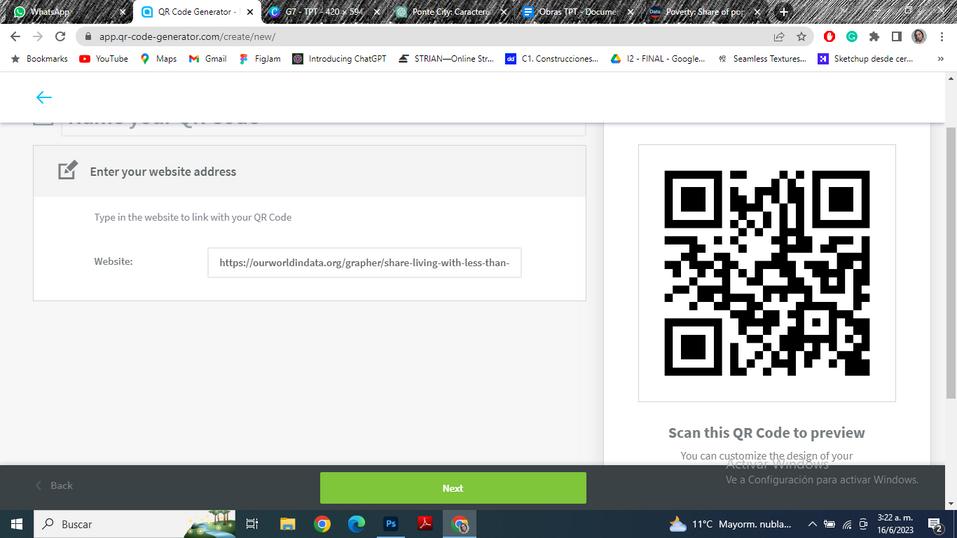Open notification center icon
The width and height of the screenshot is (957, 538).
[x=935, y=524]
